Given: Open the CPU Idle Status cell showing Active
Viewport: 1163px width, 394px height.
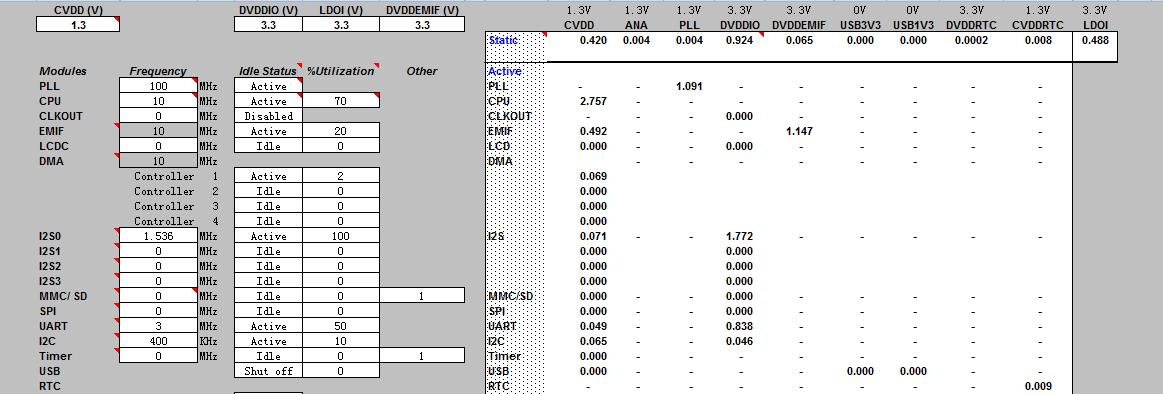Looking at the screenshot, I should point(268,101).
